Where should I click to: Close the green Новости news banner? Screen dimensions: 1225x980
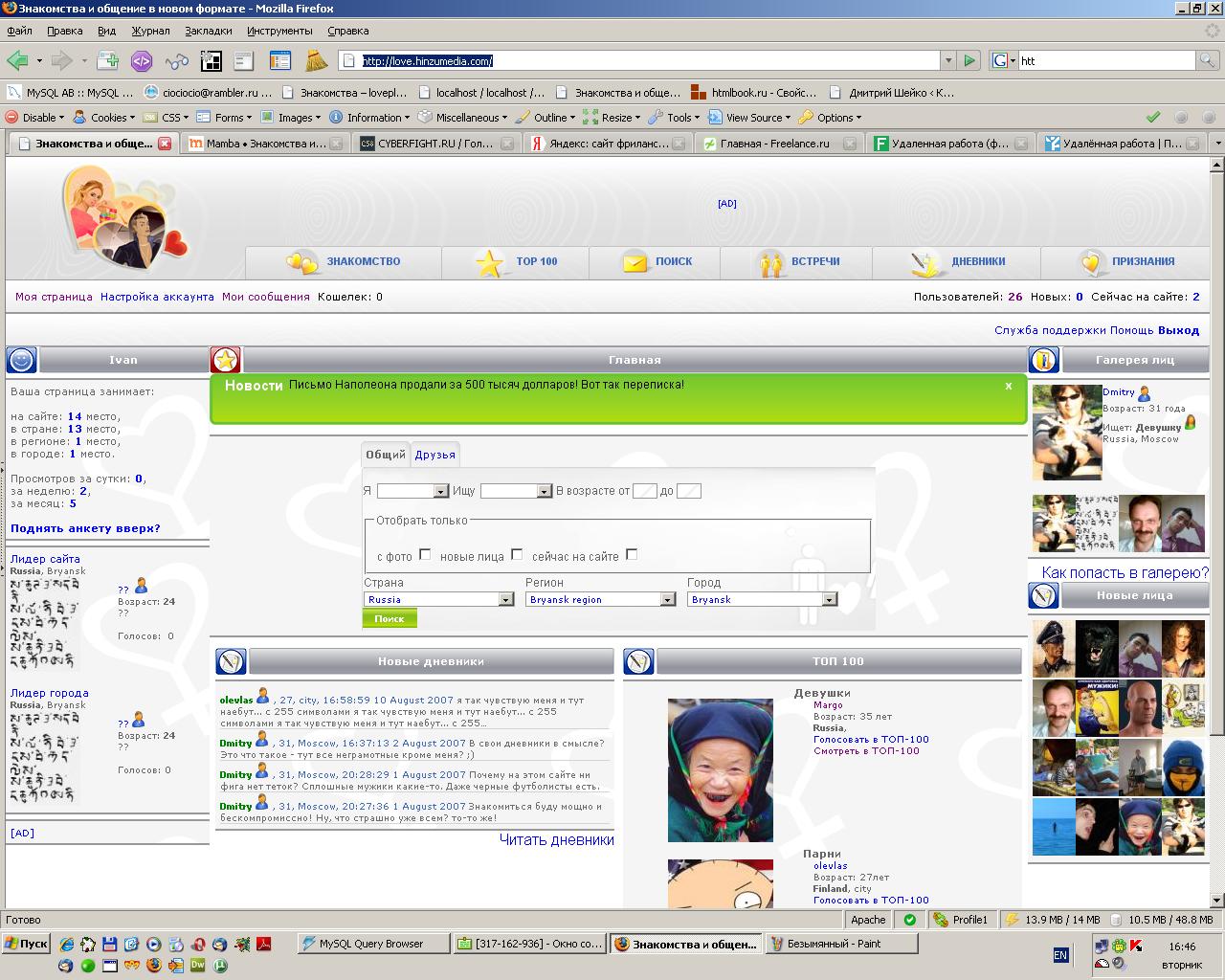pos(1009,387)
